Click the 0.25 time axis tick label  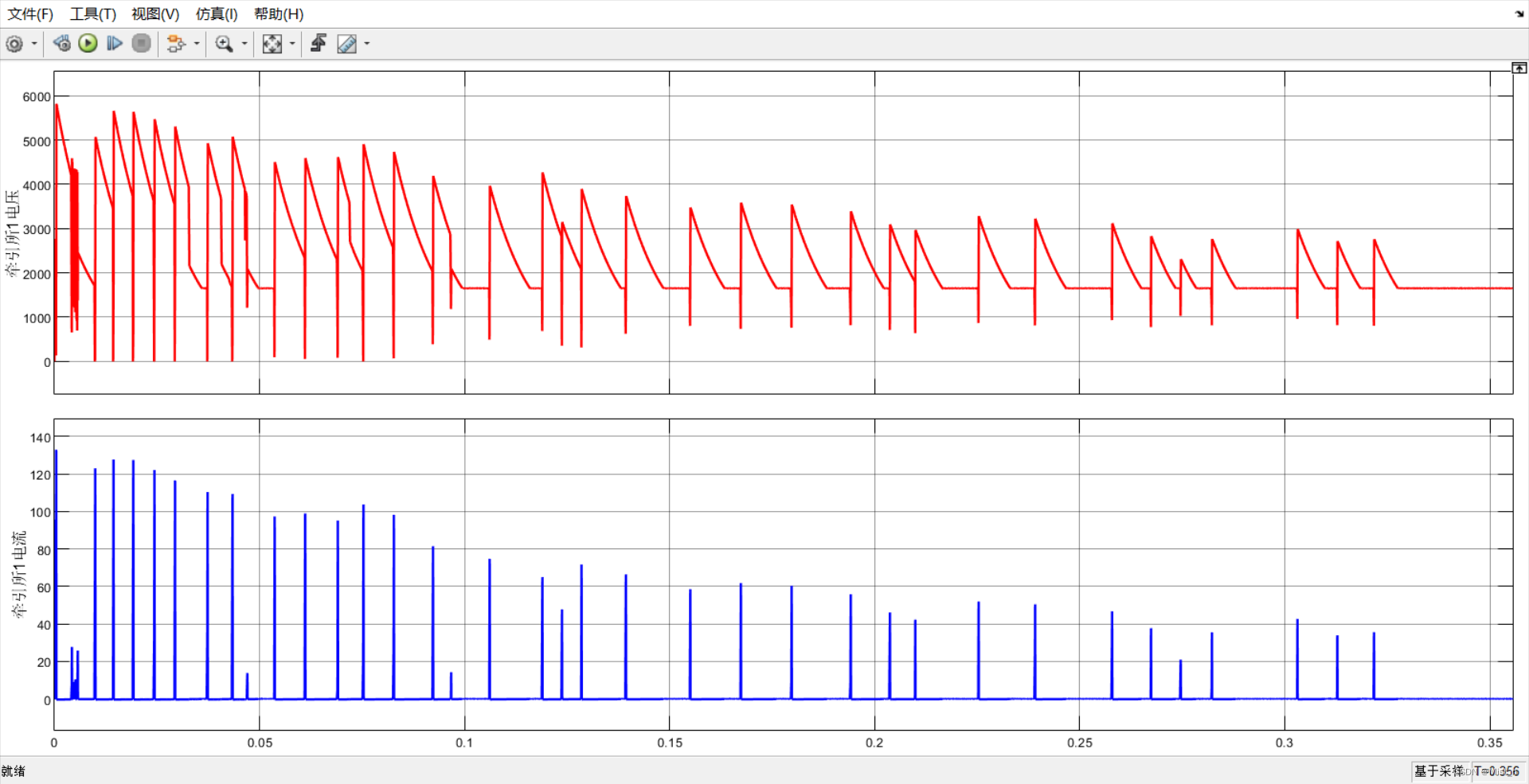1080,743
